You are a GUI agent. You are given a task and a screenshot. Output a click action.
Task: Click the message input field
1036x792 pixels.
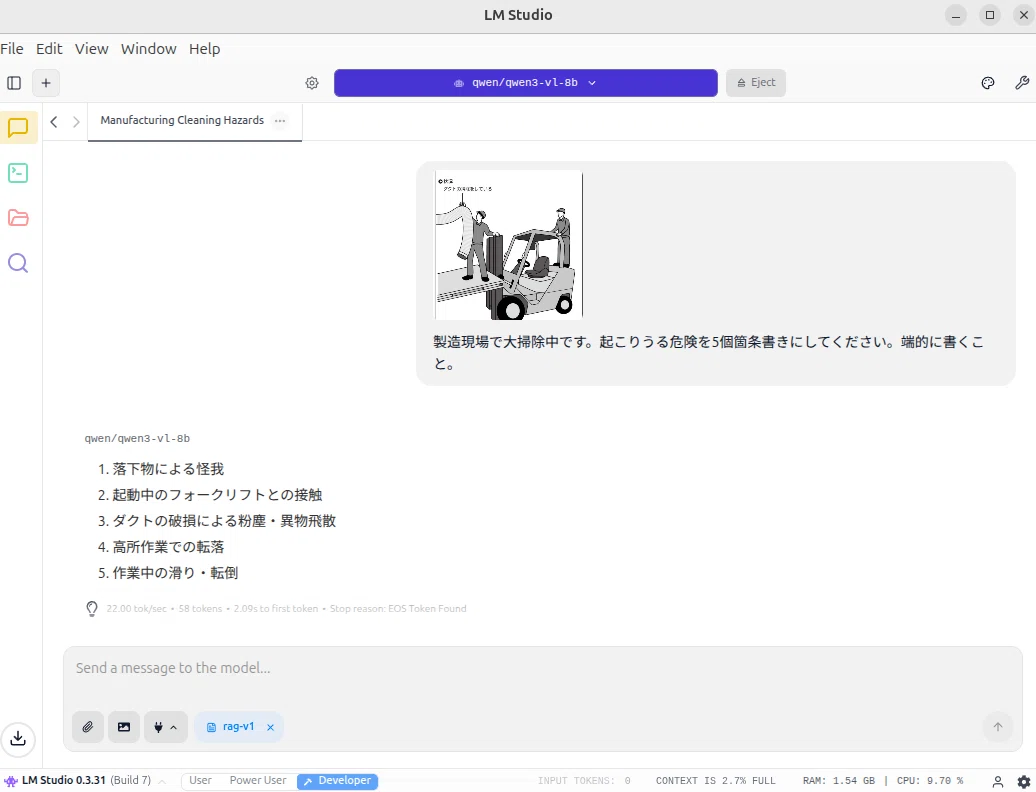(542, 668)
